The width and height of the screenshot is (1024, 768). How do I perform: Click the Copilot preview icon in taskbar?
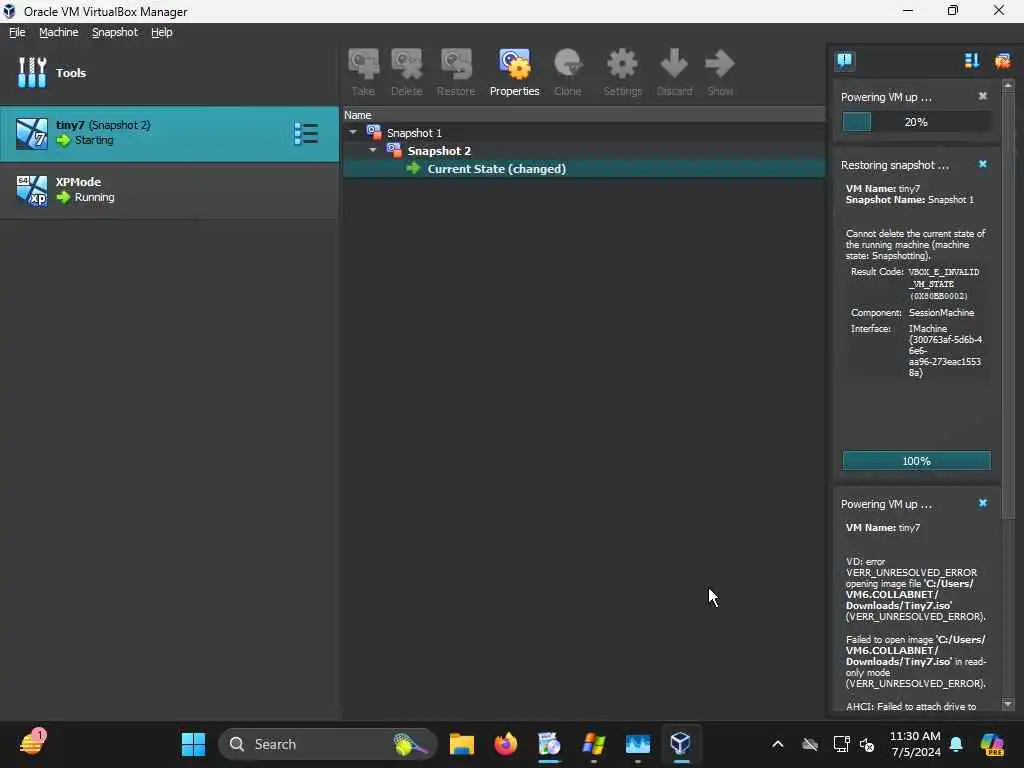(992, 744)
